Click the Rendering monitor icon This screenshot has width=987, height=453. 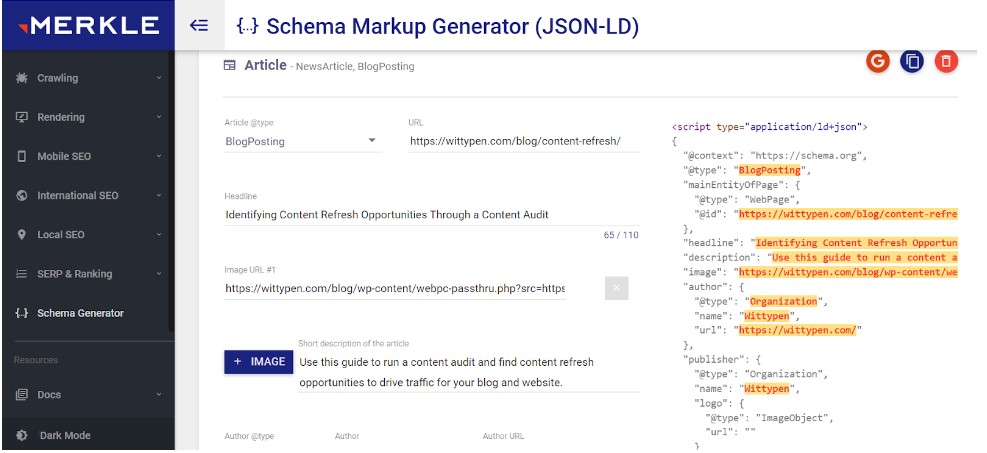[21, 117]
